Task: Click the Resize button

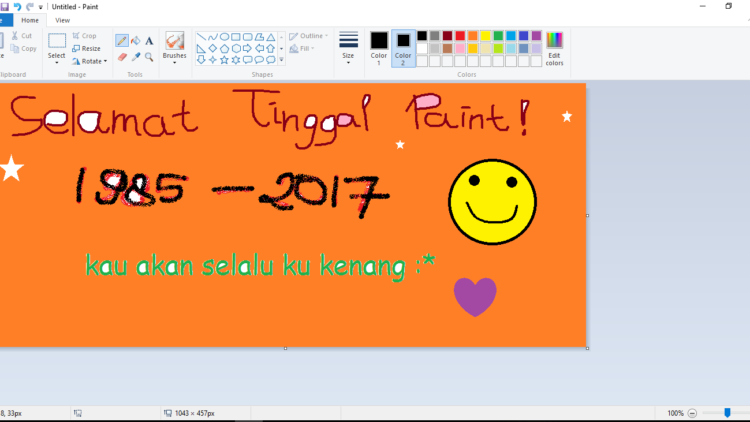Action: [86, 48]
